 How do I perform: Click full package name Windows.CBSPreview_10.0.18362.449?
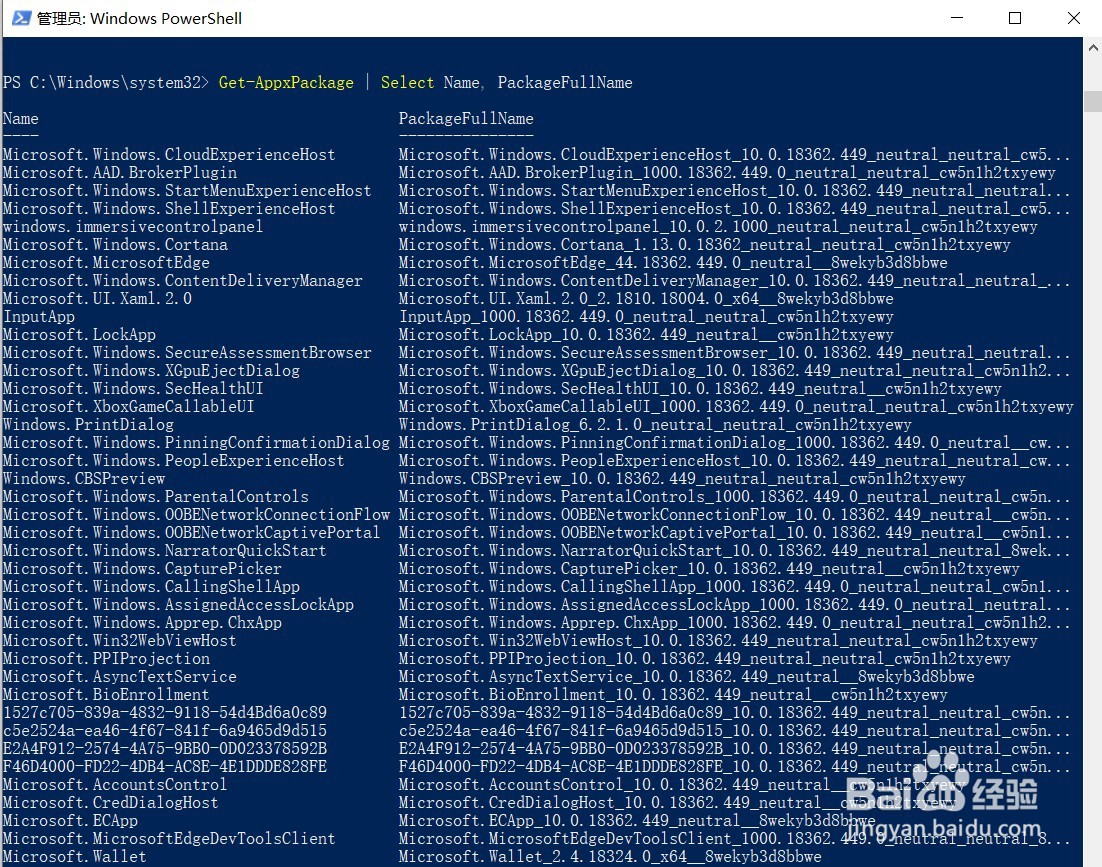click(x=682, y=479)
